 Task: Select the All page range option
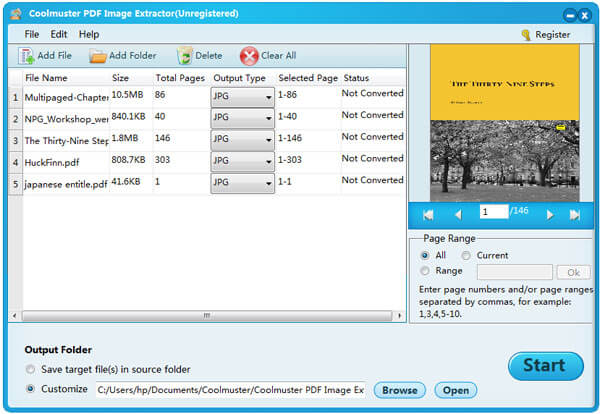425,255
